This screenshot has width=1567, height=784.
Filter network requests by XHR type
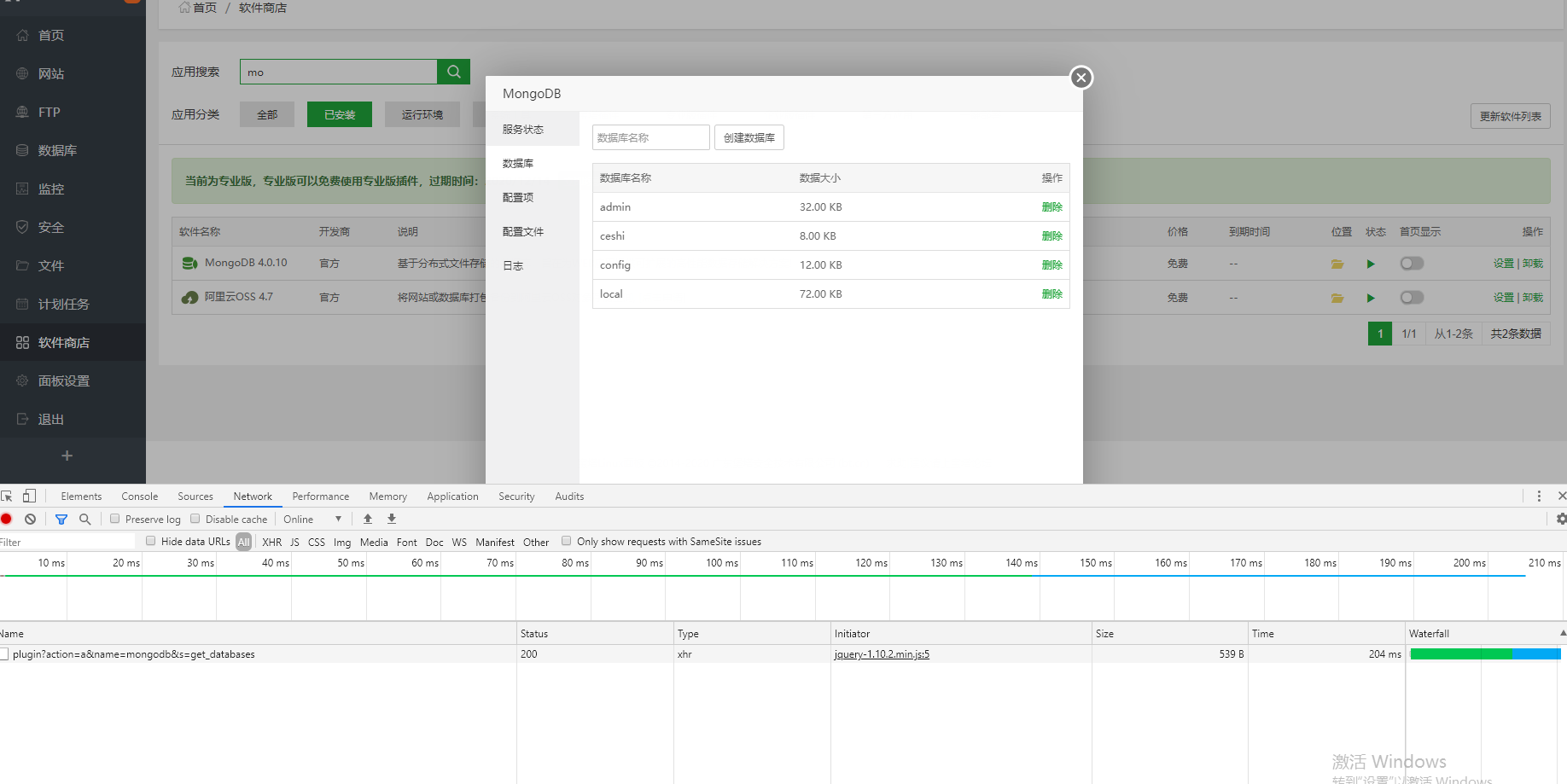click(x=272, y=542)
